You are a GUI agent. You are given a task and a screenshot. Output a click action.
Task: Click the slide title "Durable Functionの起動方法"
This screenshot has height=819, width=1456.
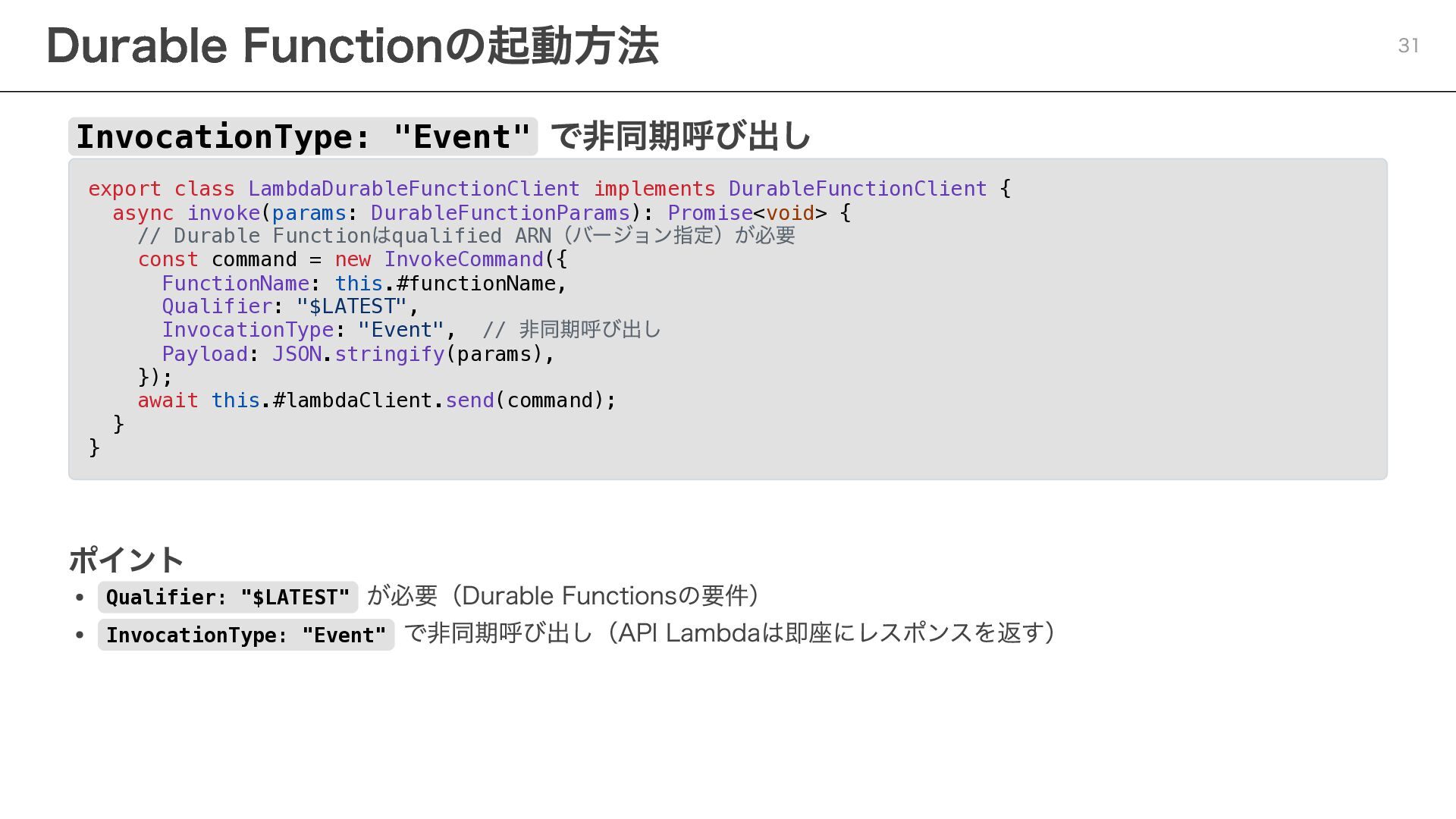point(353,45)
